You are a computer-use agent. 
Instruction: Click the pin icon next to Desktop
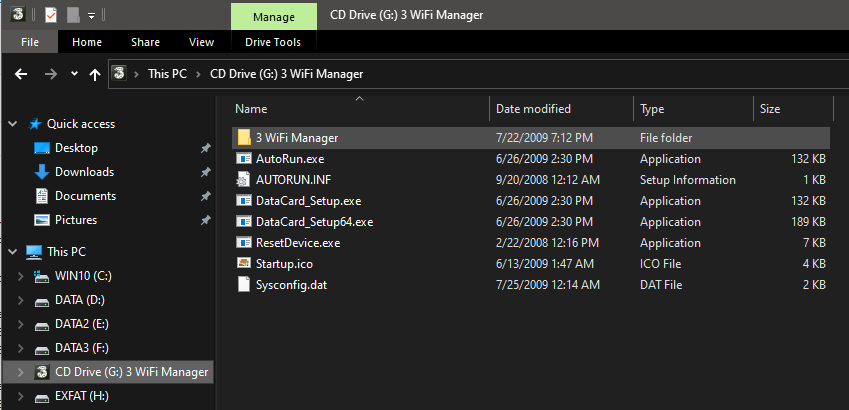pos(205,148)
